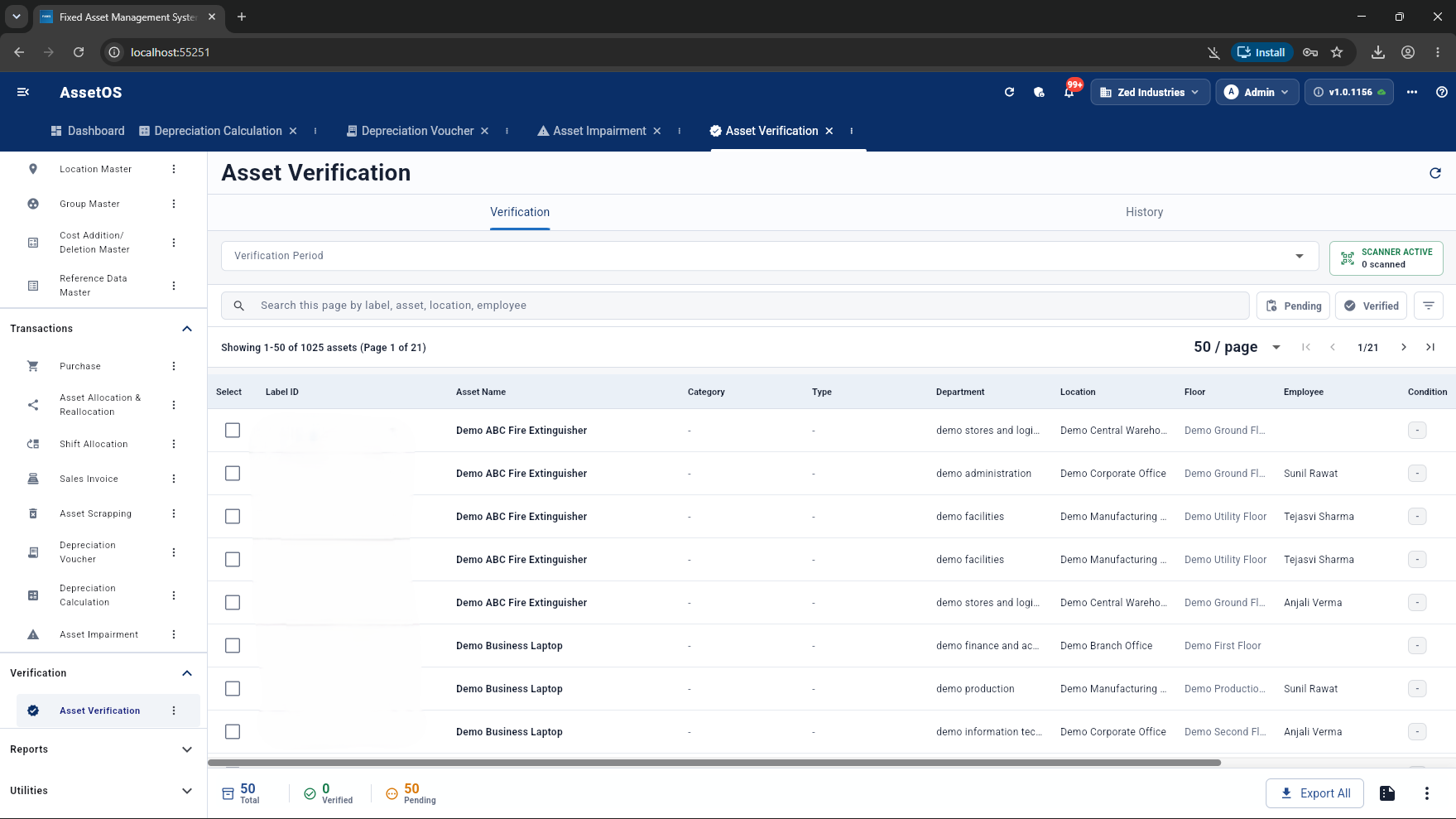
Task: Select checkbox for demo administration row
Action: pos(233,474)
